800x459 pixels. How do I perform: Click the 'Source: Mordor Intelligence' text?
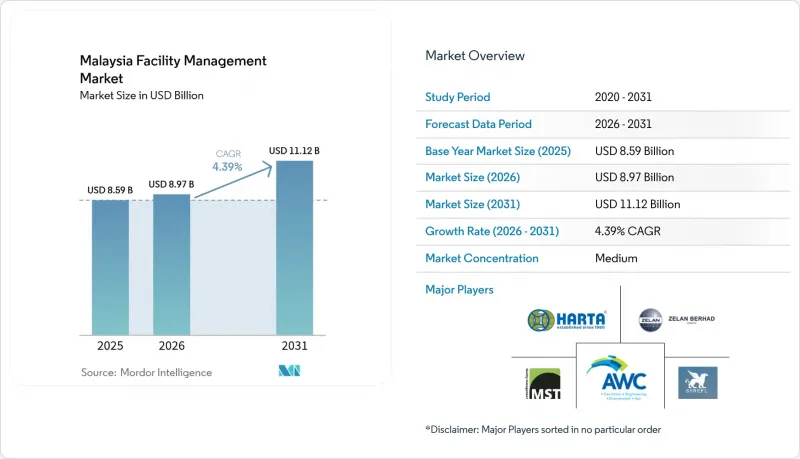coord(146,372)
